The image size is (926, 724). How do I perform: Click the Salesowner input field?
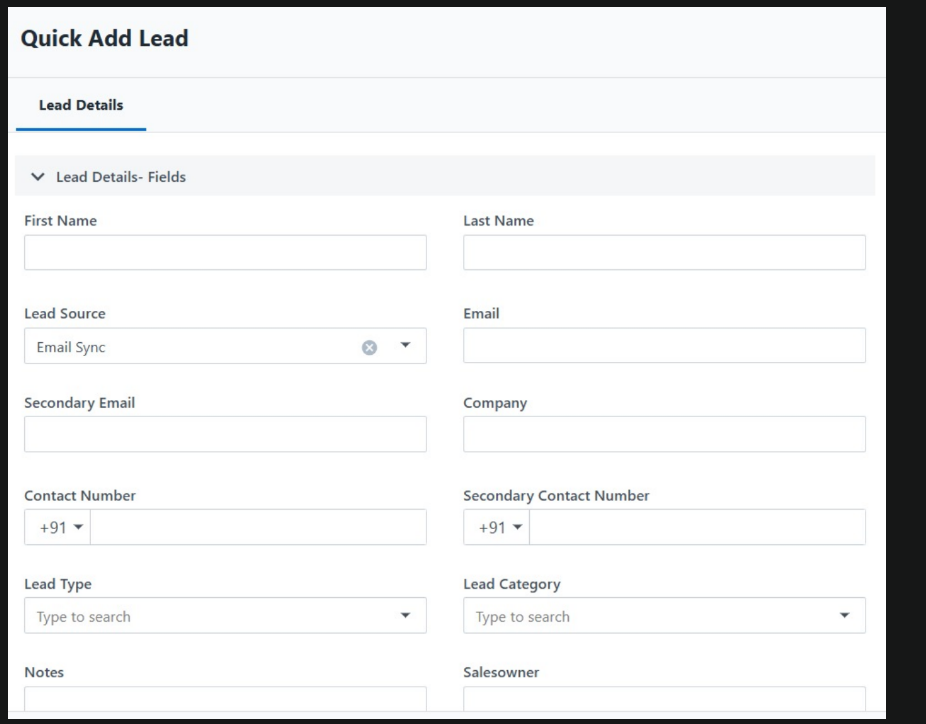click(664, 699)
